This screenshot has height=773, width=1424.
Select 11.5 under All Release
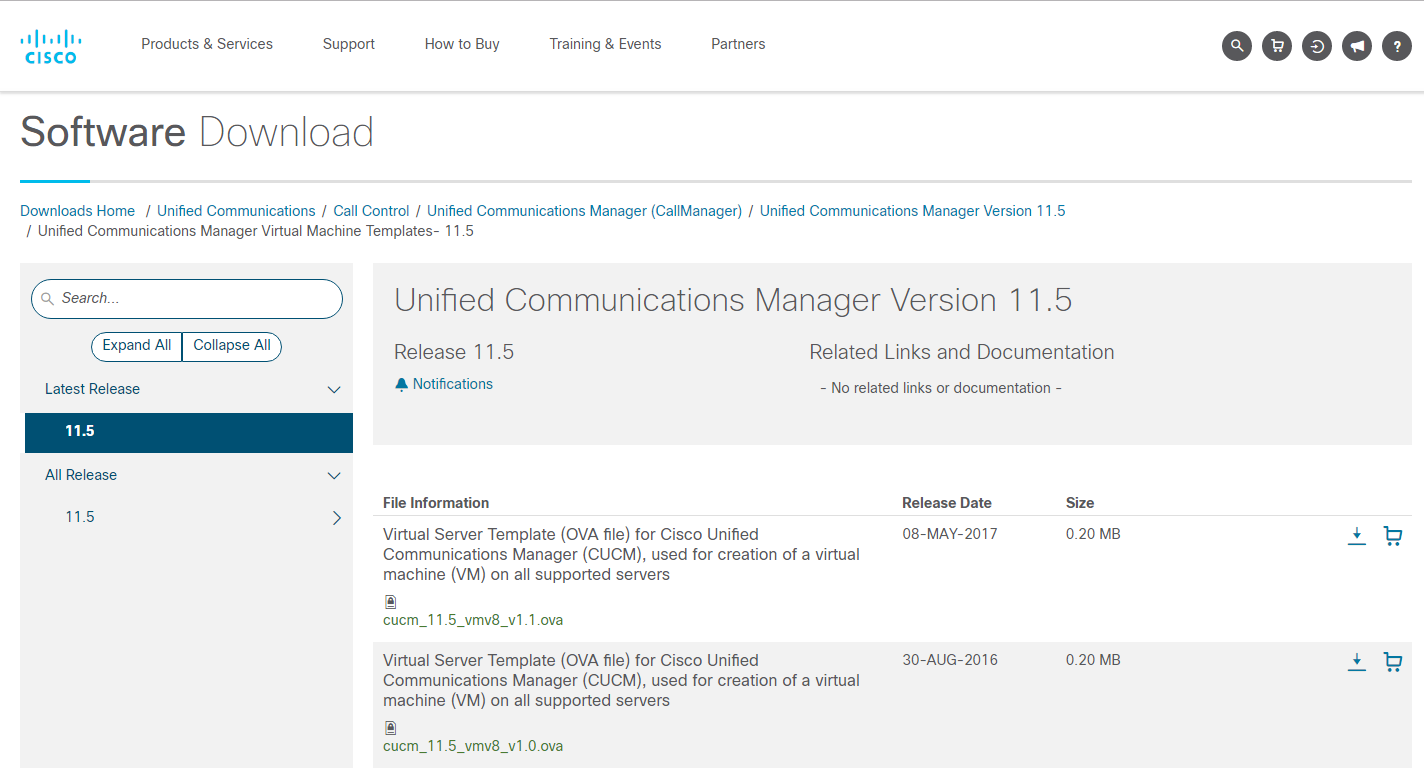tap(79, 516)
